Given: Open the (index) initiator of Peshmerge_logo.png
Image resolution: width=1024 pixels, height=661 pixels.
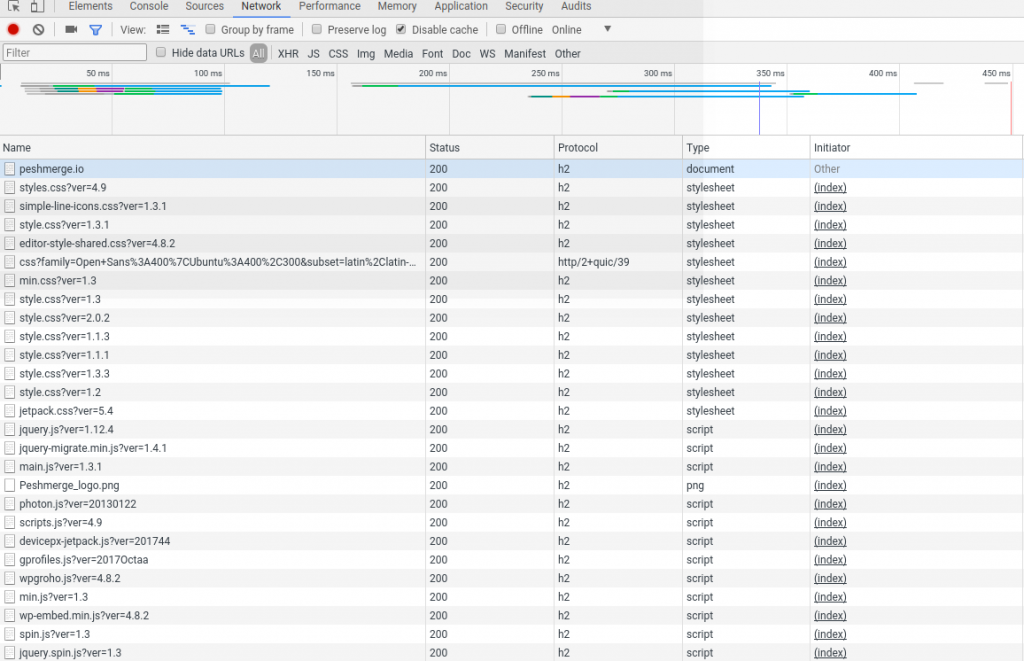Looking at the screenshot, I should click(830, 485).
